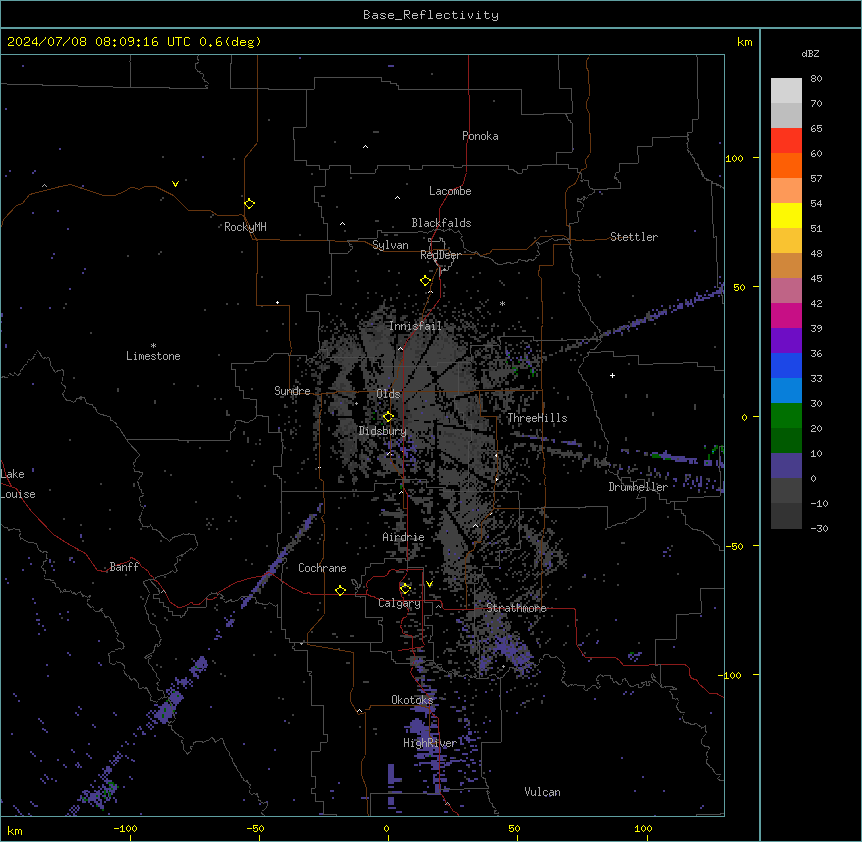Pick the blue 36-33 dBZ legend swatch
Image resolution: width=862 pixels, height=842 pixels.
coord(786,365)
